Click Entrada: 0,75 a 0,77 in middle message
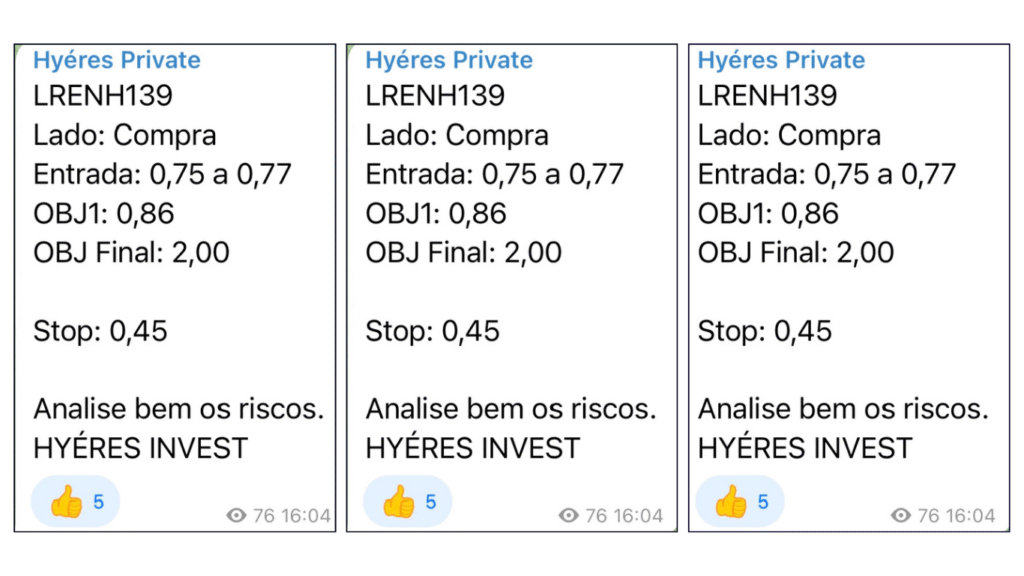 [x=494, y=175]
